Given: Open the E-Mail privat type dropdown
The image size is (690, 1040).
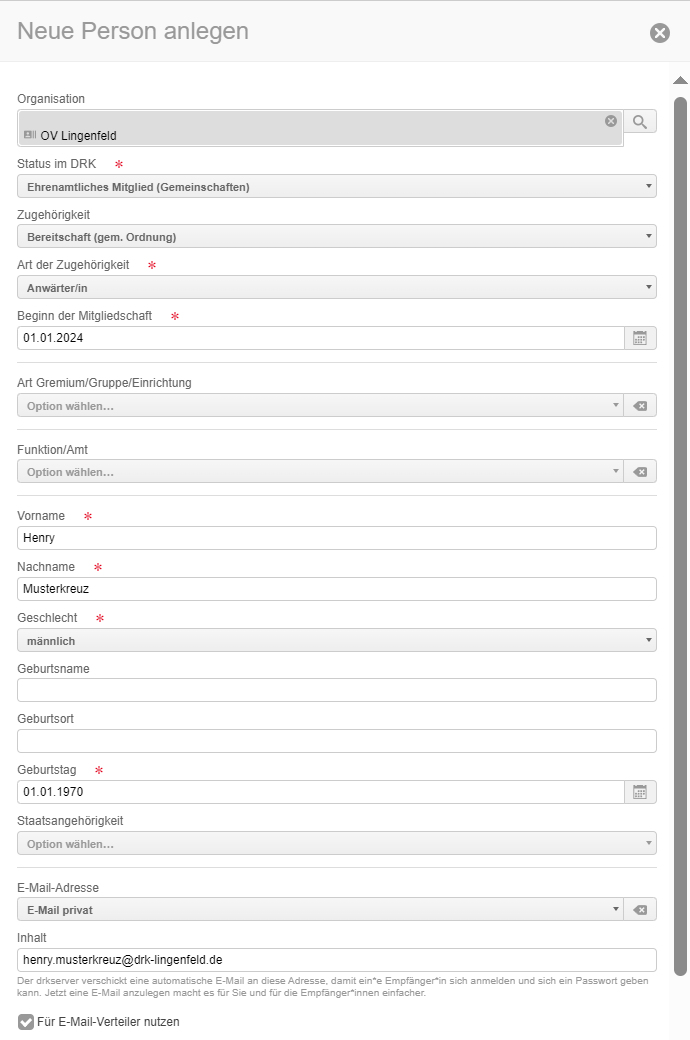Looking at the screenshot, I should click(x=320, y=910).
